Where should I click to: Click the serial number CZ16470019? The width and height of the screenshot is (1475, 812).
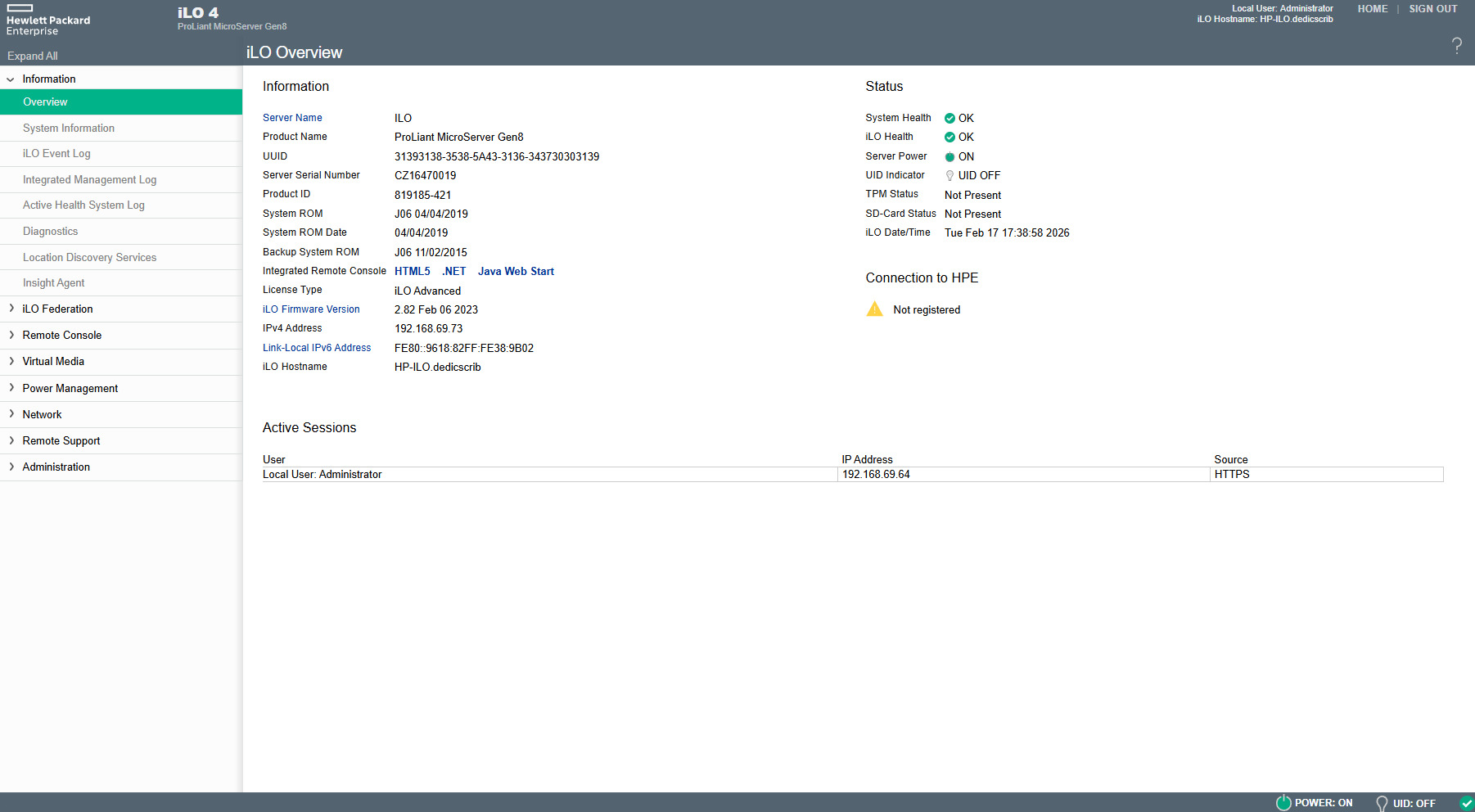pyautogui.click(x=426, y=175)
